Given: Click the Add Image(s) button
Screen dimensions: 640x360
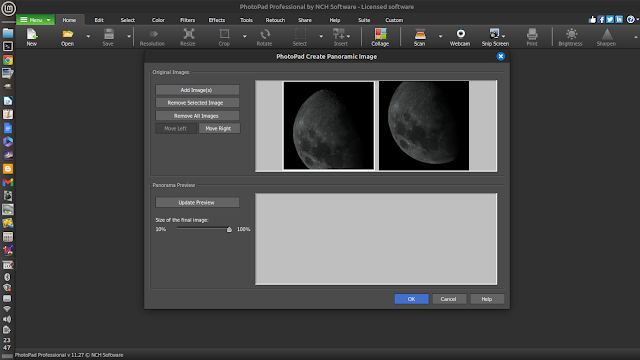Looking at the screenshot, I should point(197,90).
